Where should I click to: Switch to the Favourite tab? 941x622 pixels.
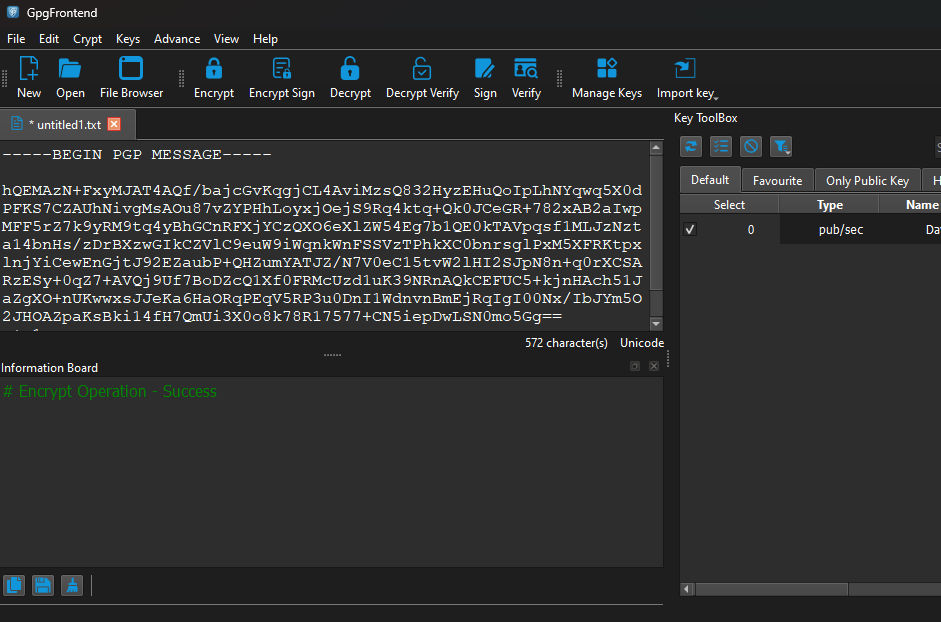coord(777,181)
